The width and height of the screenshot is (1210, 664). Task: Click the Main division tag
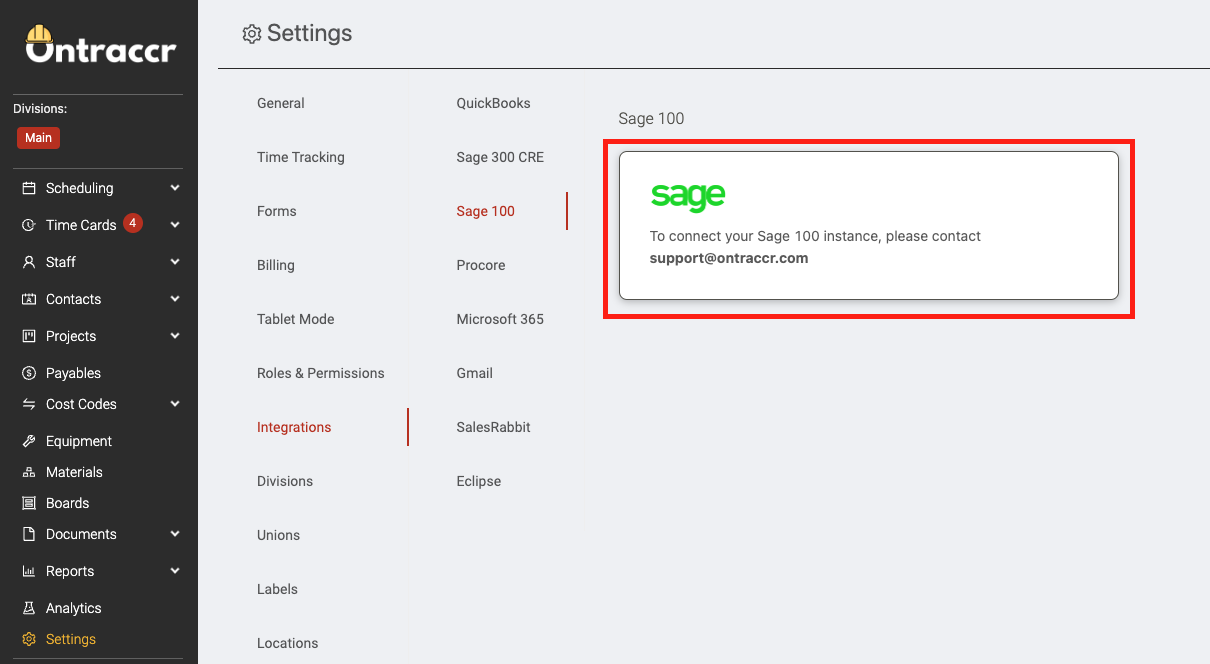pyautogui.click(x=39, y=138)
